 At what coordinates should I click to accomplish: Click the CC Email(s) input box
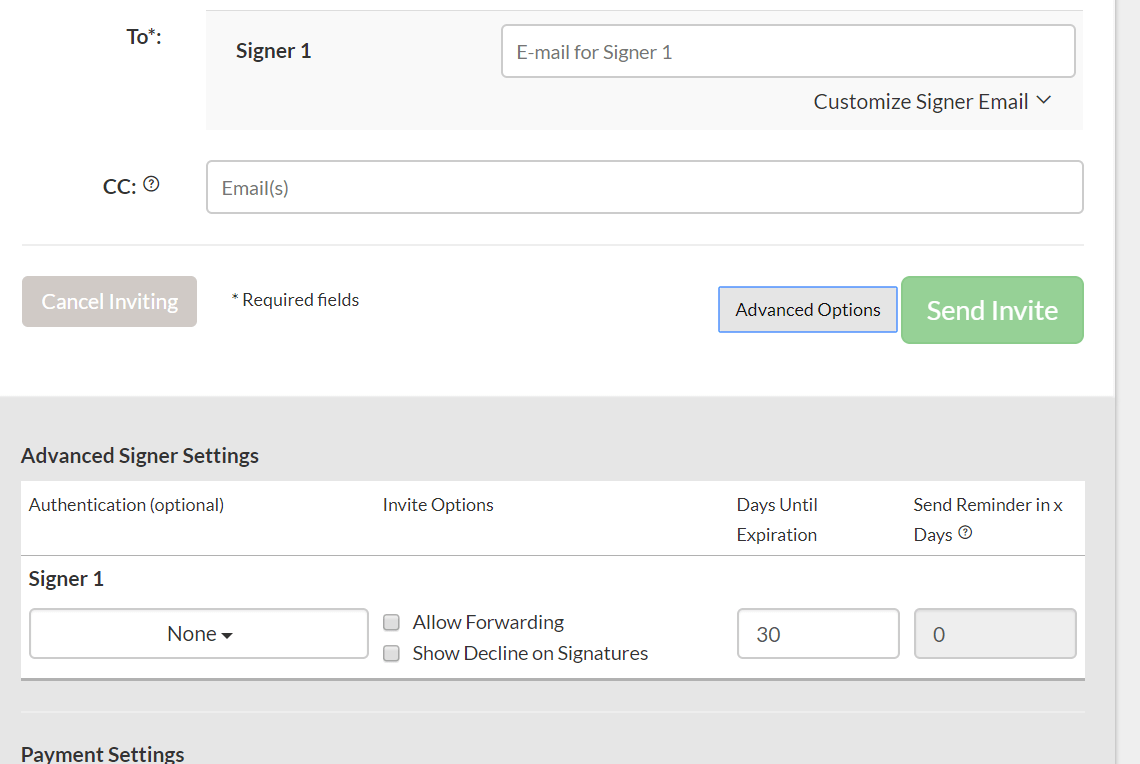[x=644, y=186]
